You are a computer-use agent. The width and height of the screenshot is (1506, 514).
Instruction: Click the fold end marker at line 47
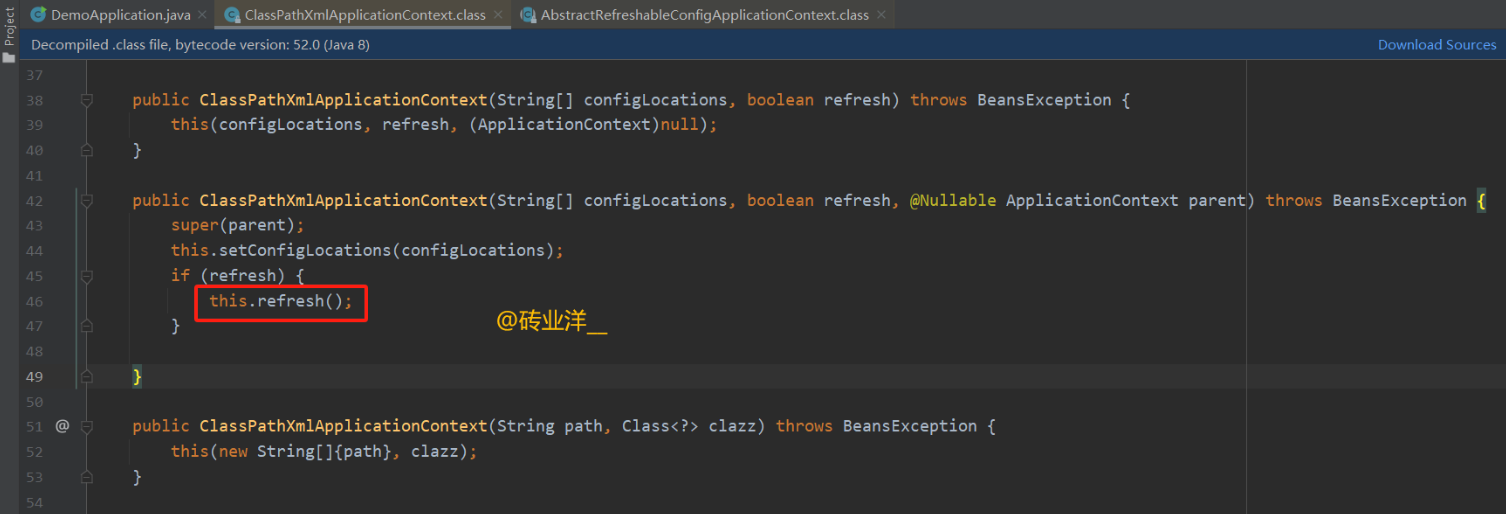pos(87,326)
